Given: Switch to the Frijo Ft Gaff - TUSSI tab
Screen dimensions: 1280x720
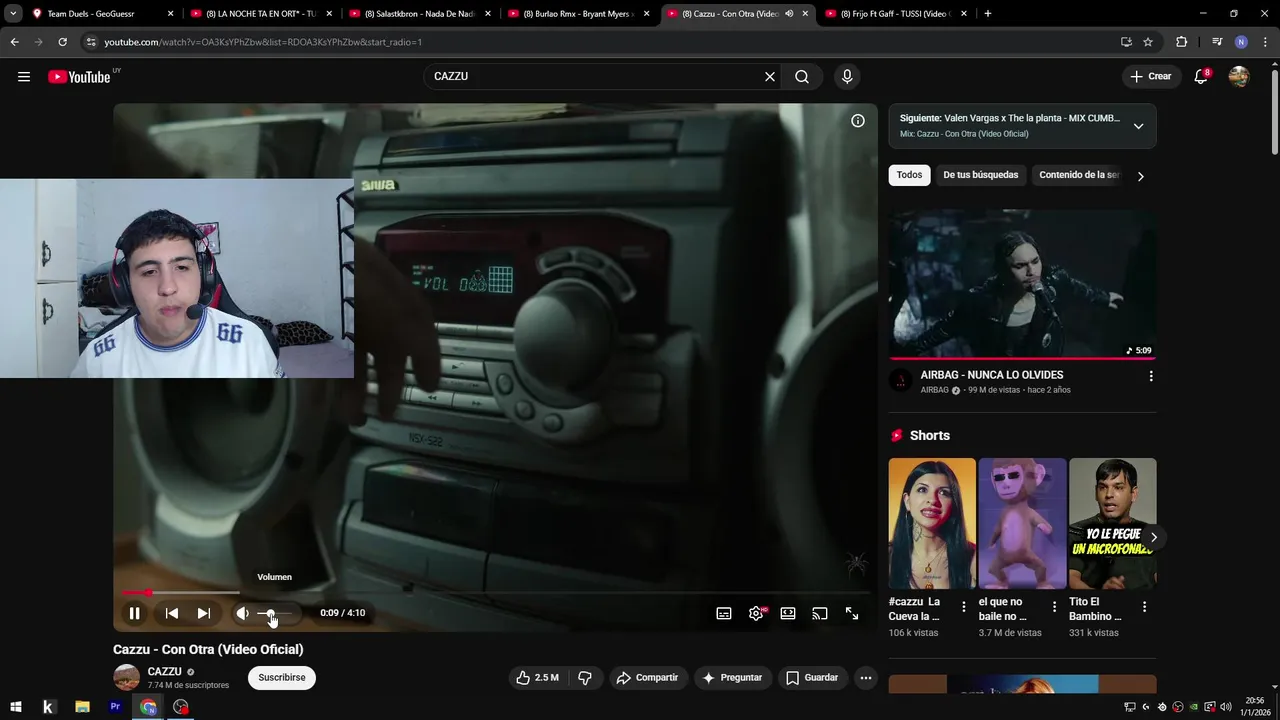Looking at the screenshot, I should (x=896, y=14).
